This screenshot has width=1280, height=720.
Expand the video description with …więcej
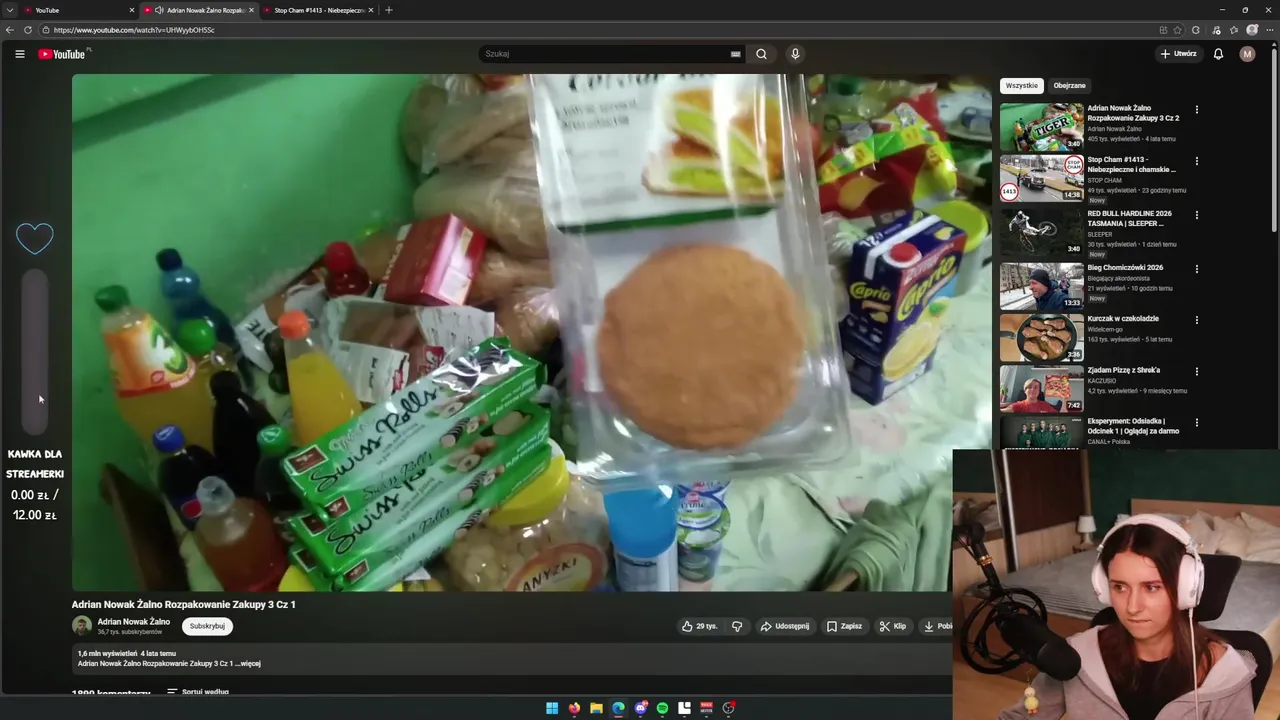click(249, 663)
